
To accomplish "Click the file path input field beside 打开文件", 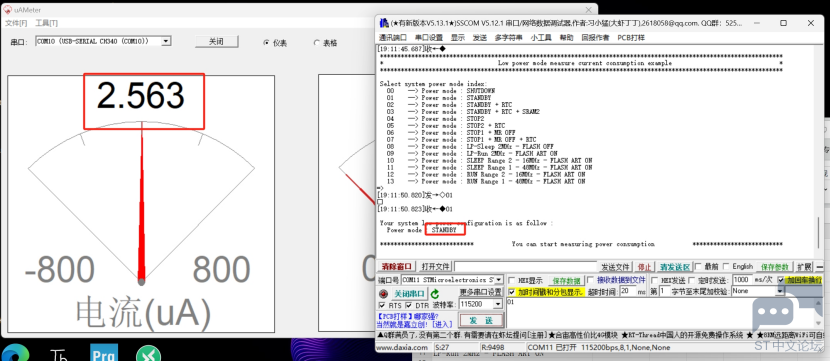I will tap(525, 267).
